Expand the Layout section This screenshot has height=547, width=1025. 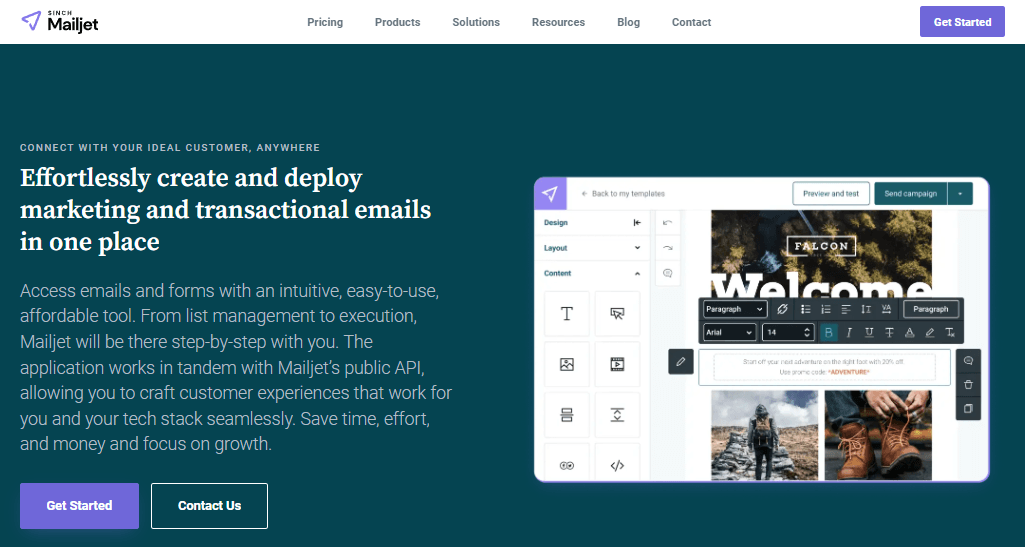point(592,248)
